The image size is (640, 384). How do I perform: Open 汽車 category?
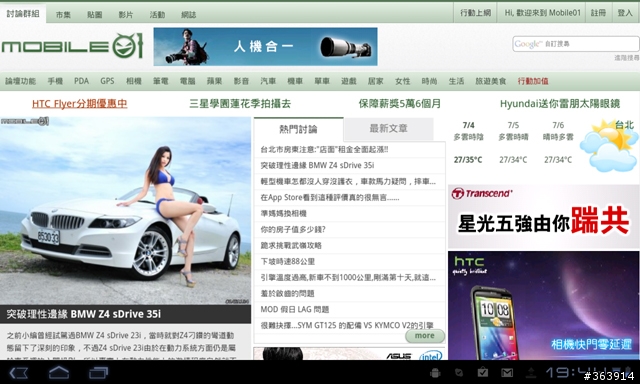(268, 81)
